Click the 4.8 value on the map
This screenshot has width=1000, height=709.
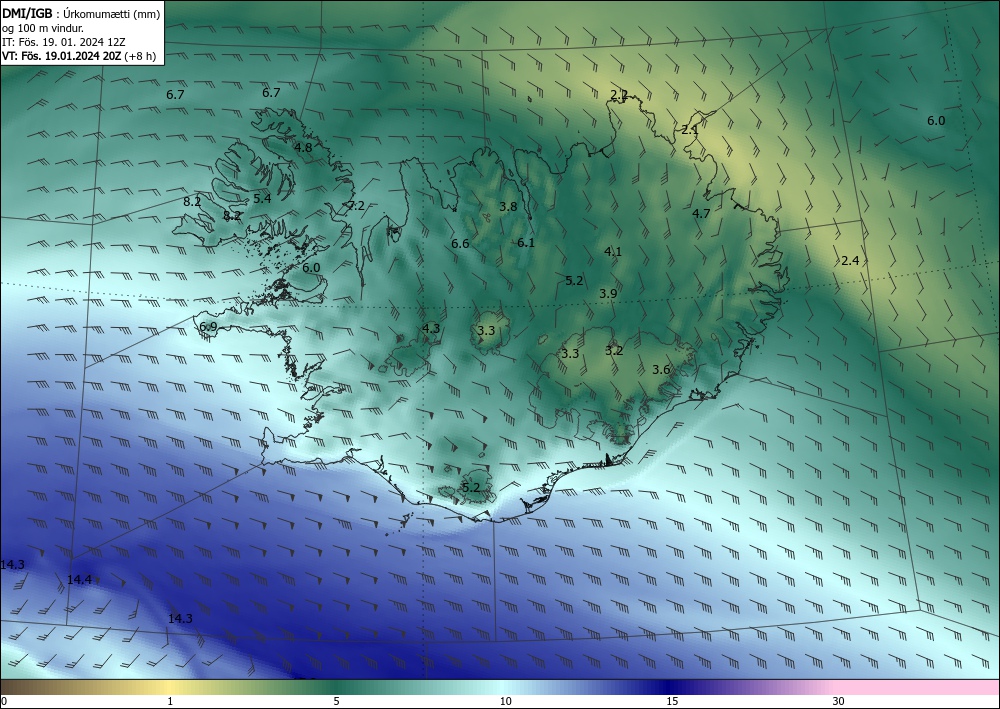303,147
